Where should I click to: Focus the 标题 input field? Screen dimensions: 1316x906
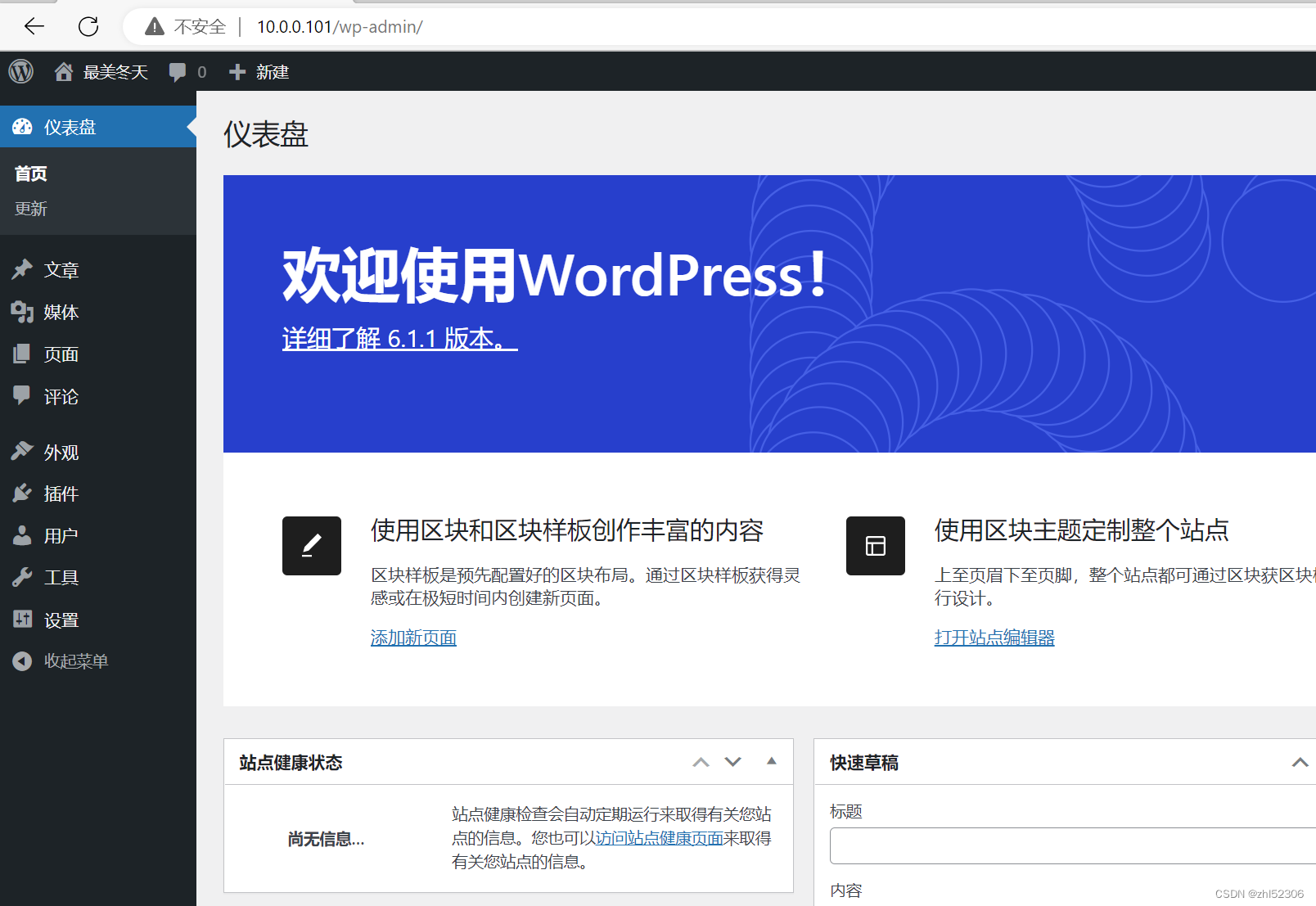1073,845
